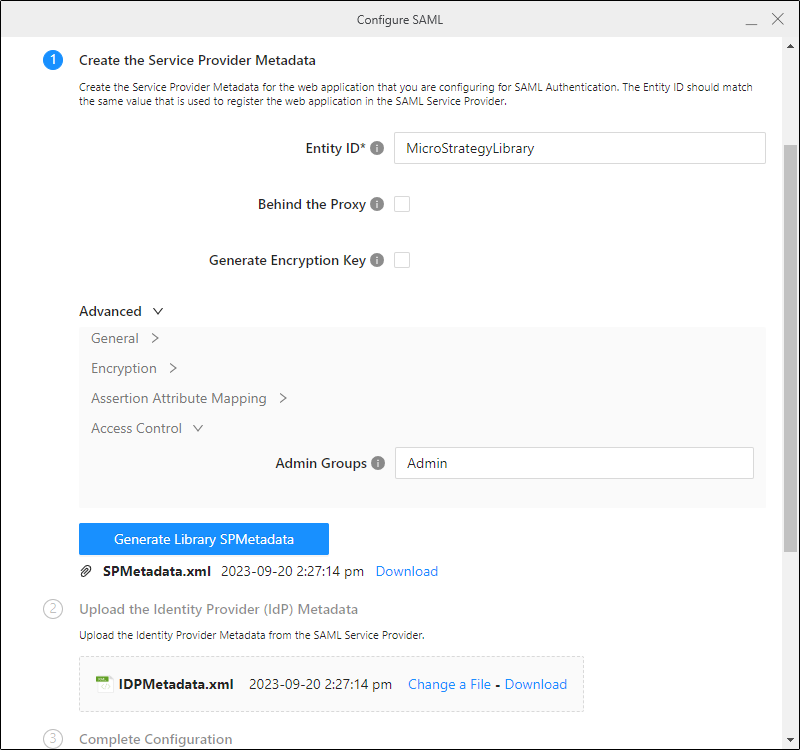Click the Entity ID text field

click(x=579, y=148)
